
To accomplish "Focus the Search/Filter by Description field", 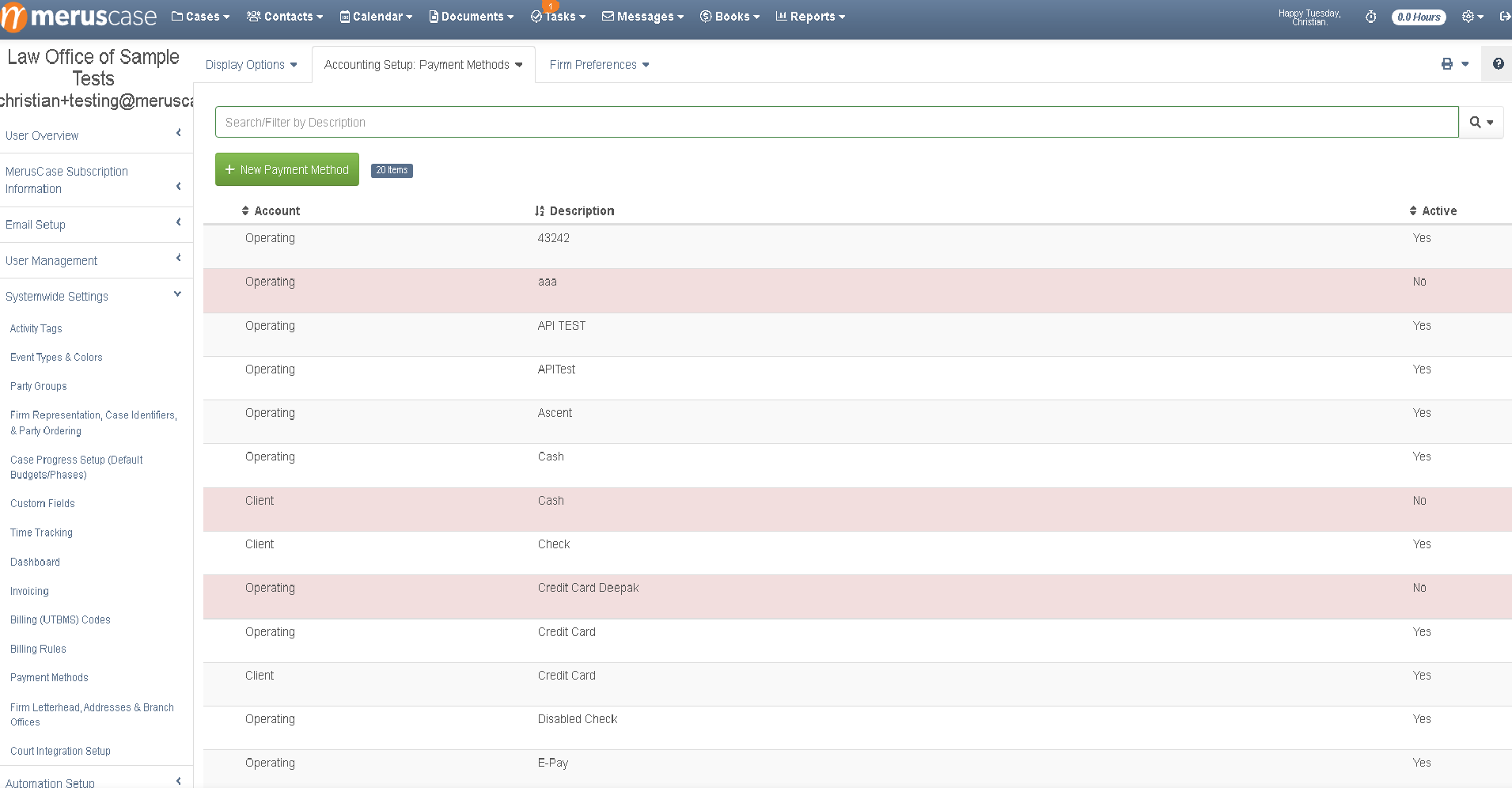I will point(837,122).
